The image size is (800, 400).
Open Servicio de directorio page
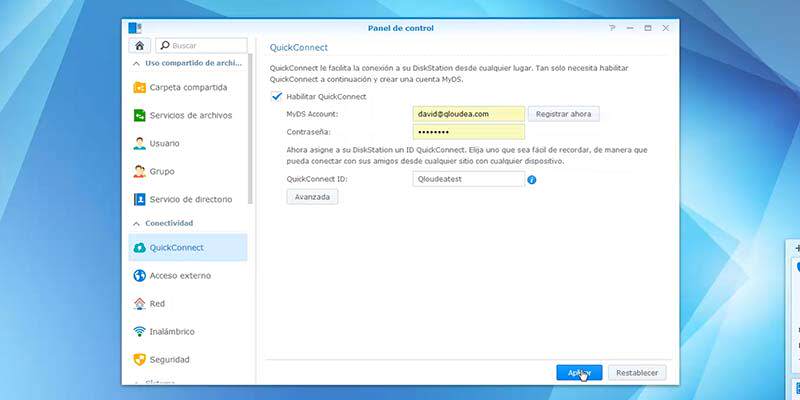188,199
